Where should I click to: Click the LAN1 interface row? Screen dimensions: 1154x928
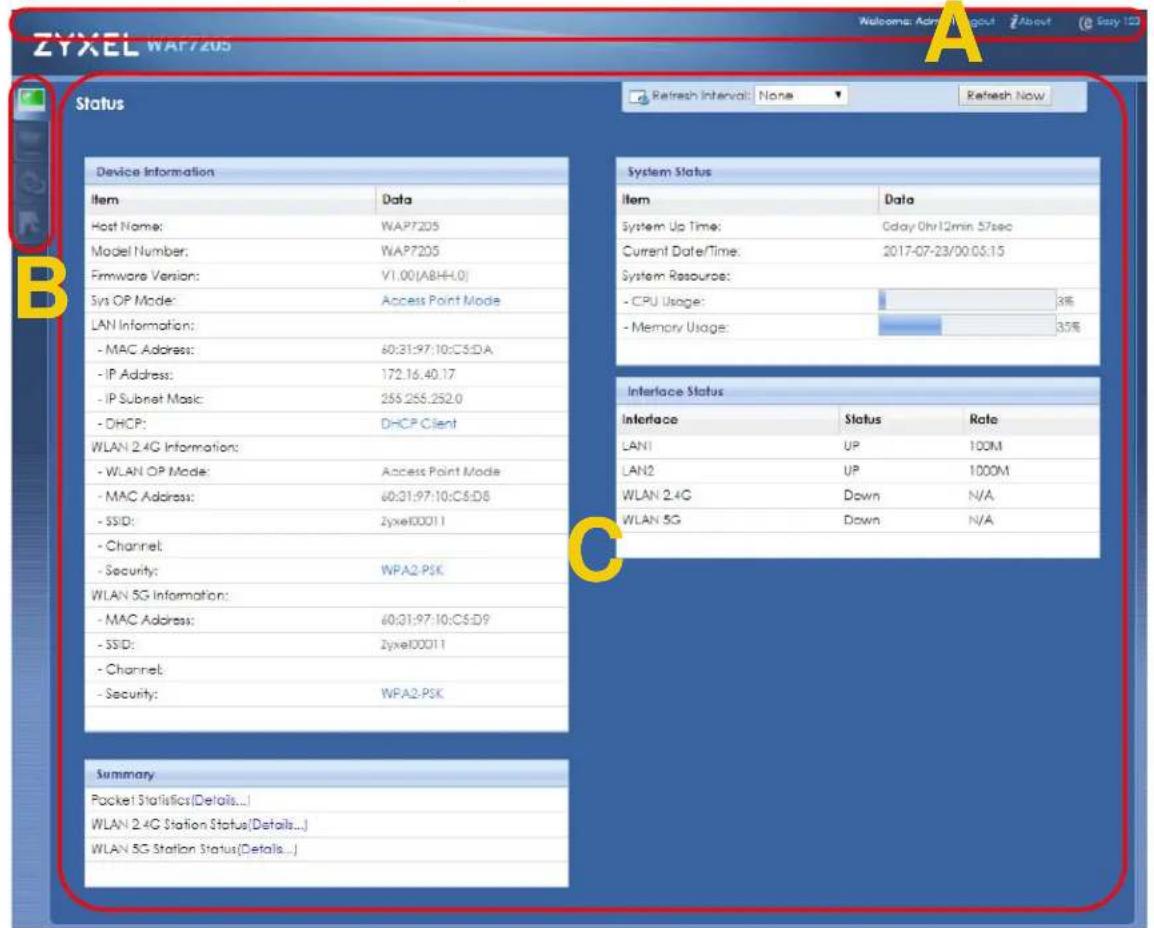858,446
